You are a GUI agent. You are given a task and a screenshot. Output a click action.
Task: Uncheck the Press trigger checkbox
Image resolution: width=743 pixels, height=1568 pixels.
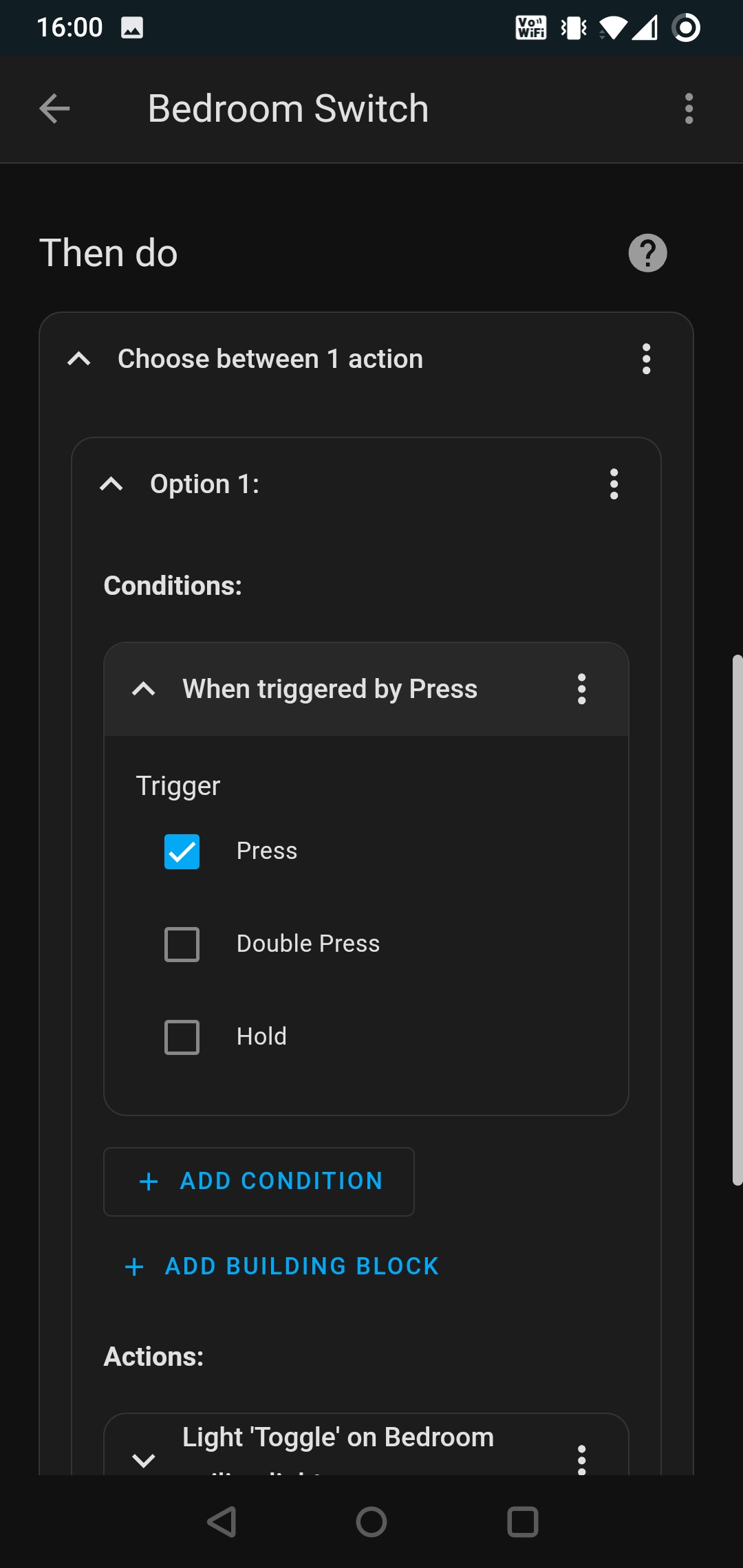pyautogui.click(x=182, y=851)
